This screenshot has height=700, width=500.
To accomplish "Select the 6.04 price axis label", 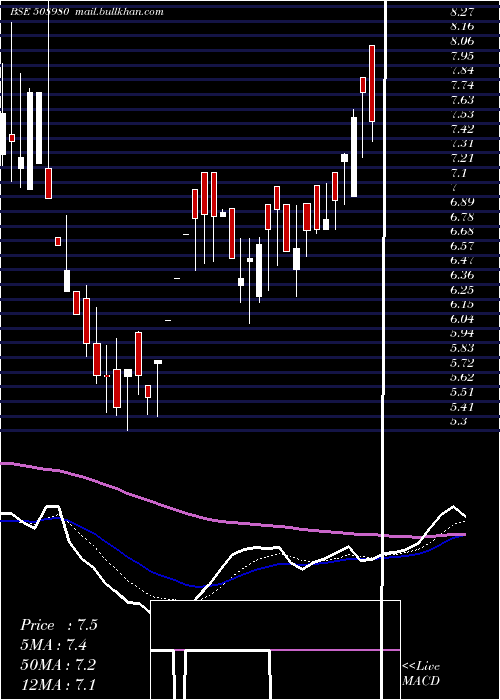I will point(462,319).
